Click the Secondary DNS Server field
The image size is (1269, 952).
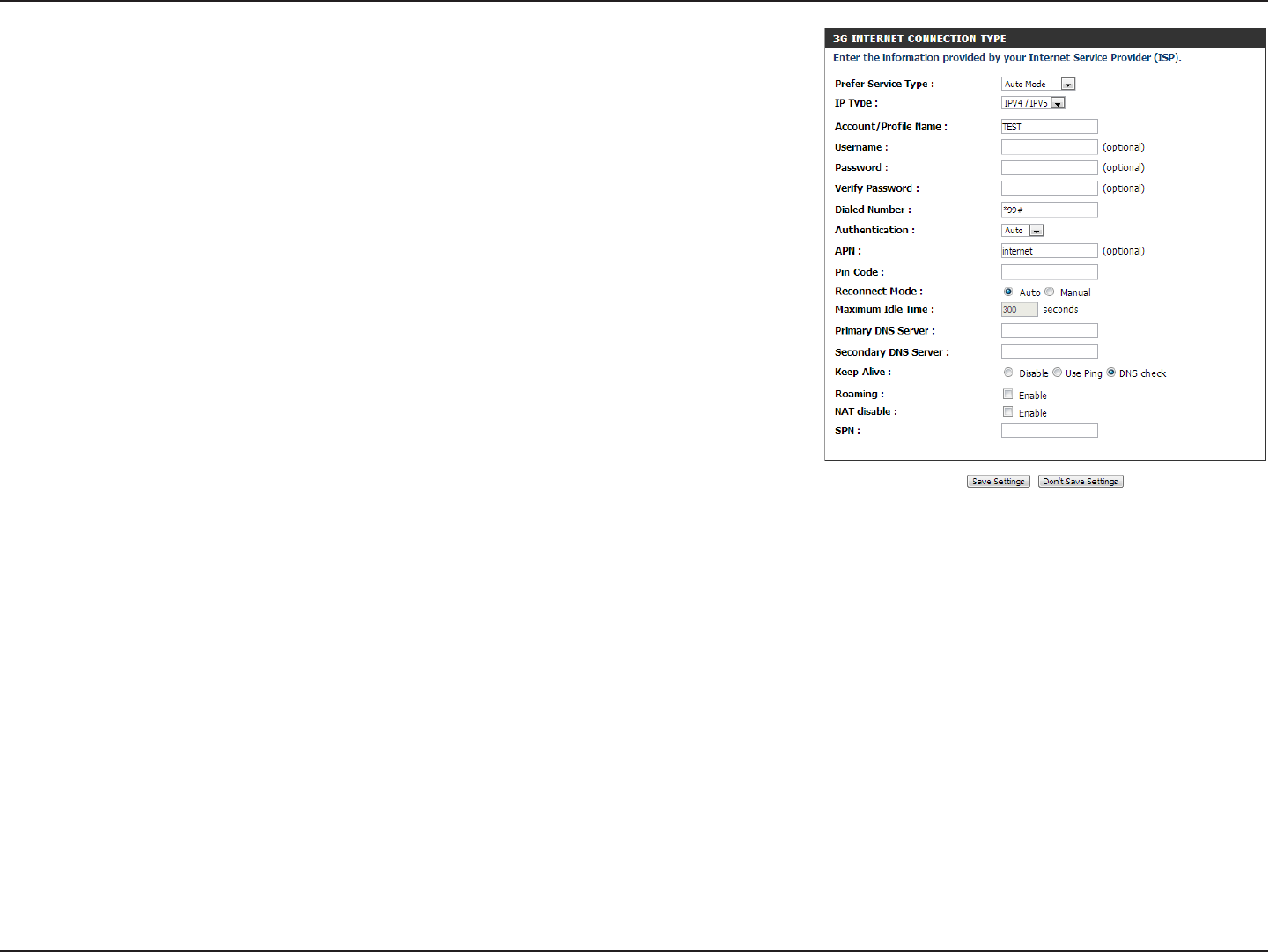coord(1049,352)
